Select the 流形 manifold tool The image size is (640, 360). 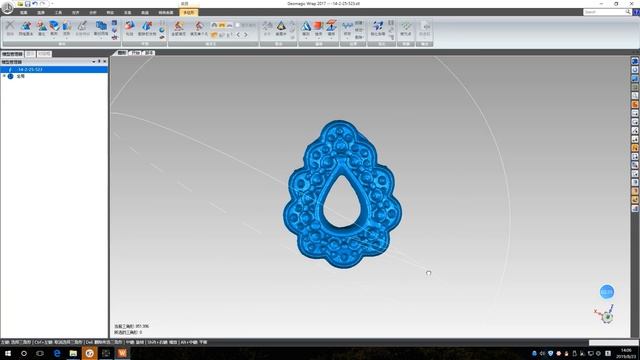coord(67,29)
